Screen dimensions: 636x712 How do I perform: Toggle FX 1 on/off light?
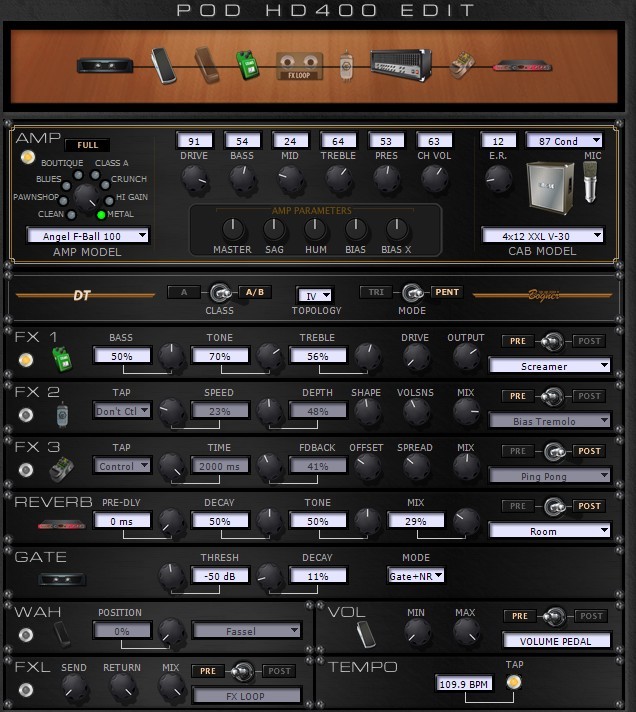click(26, 360)
